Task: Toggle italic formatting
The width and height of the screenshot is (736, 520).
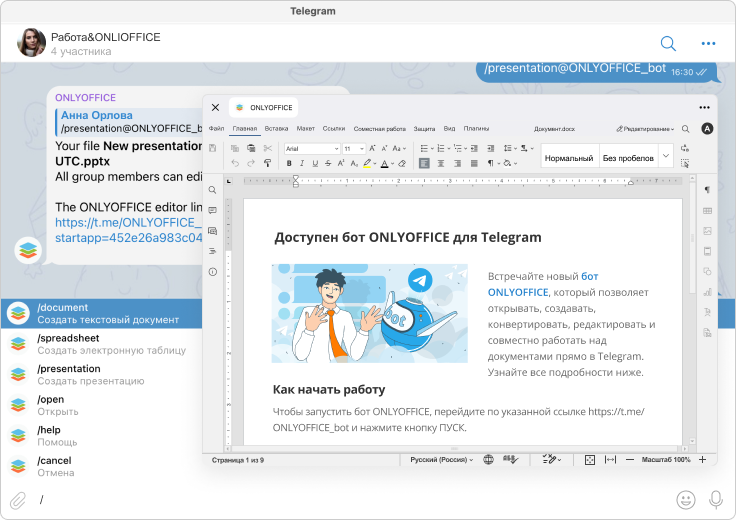Action: tap(302, 163)
